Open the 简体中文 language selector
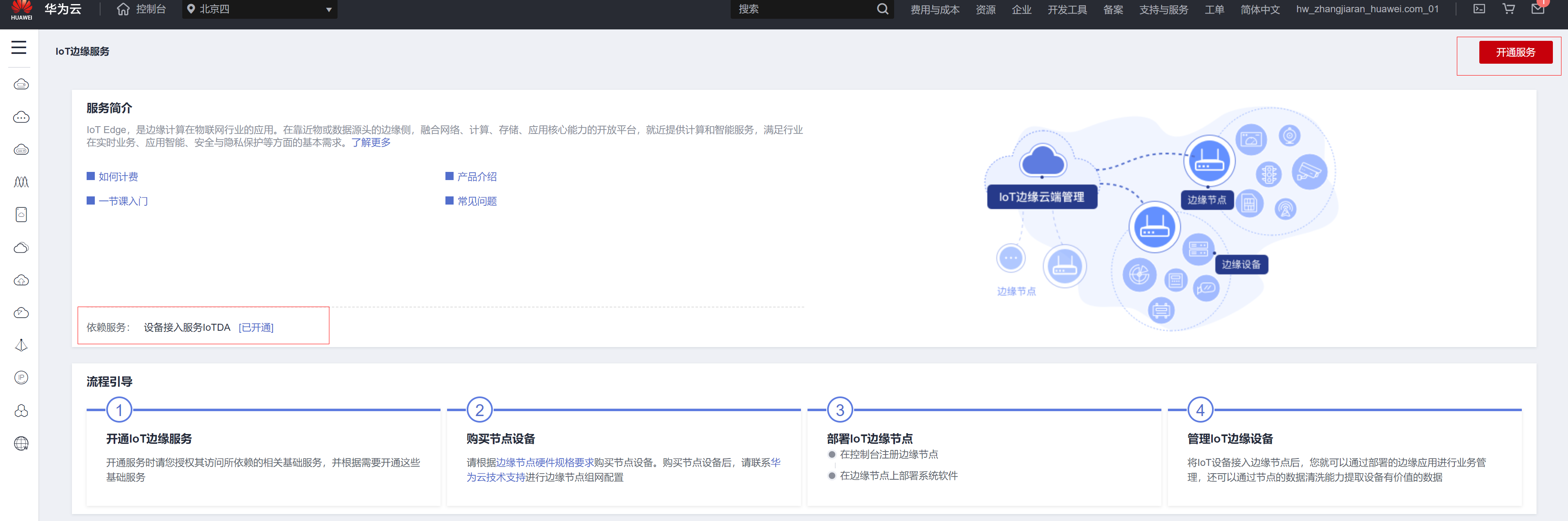Image resolution: width=1568 pixels, height=521 pixels. tap(1260, 10)
